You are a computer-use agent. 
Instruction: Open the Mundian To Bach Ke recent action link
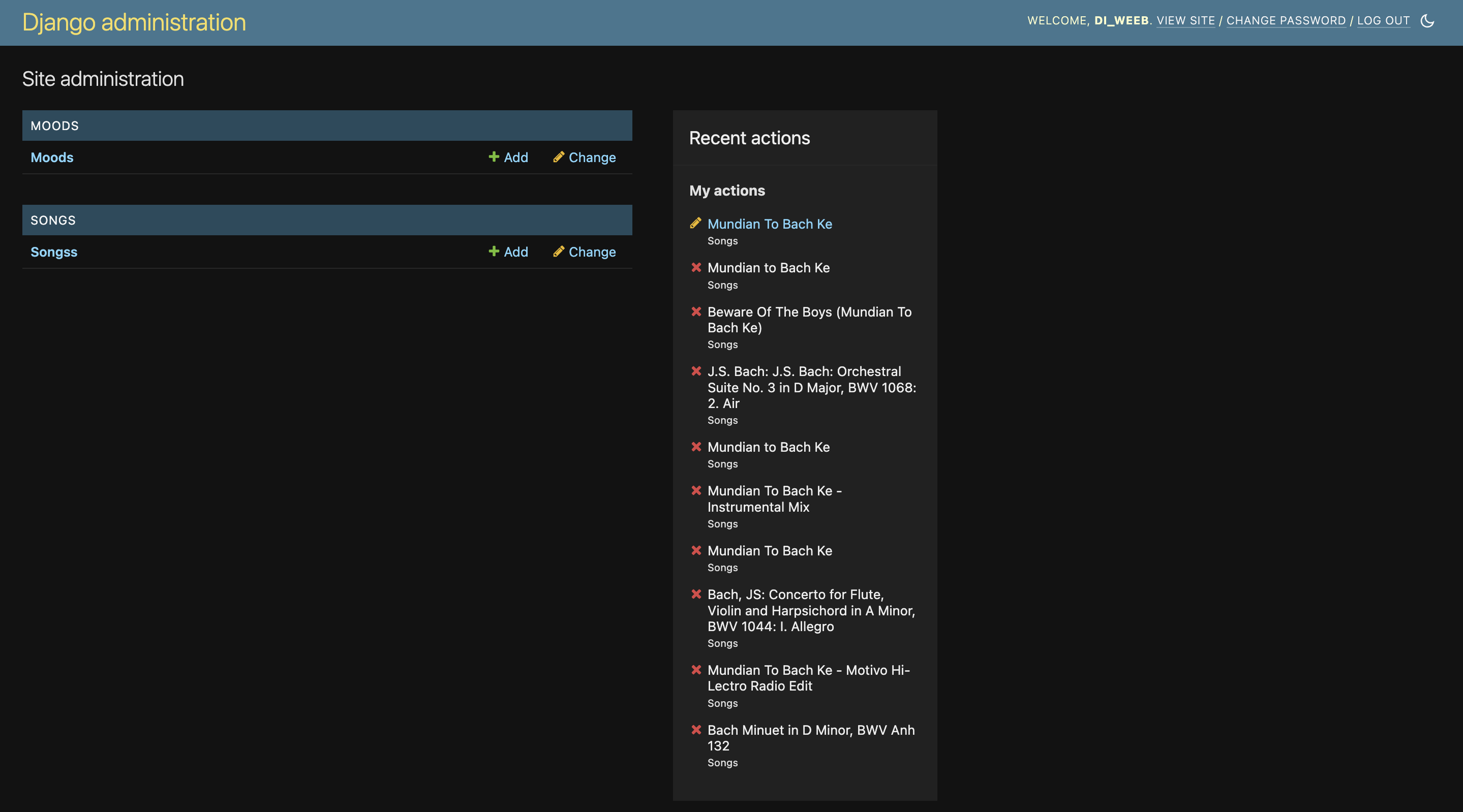click(770, 224)
